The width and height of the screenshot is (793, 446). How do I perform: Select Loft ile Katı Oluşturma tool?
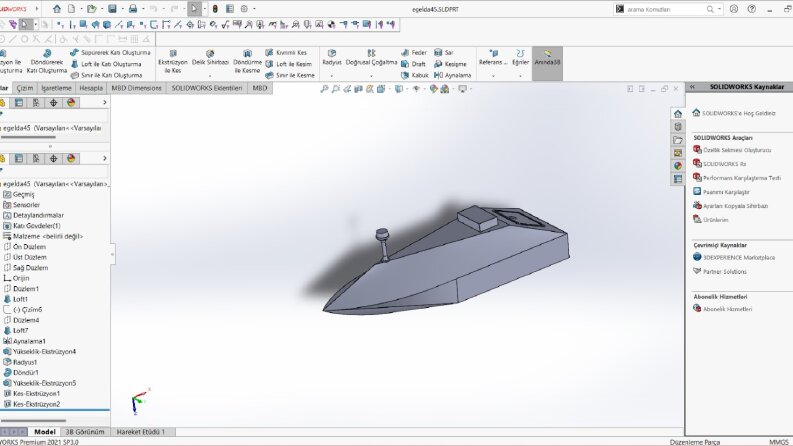(106, 64)
